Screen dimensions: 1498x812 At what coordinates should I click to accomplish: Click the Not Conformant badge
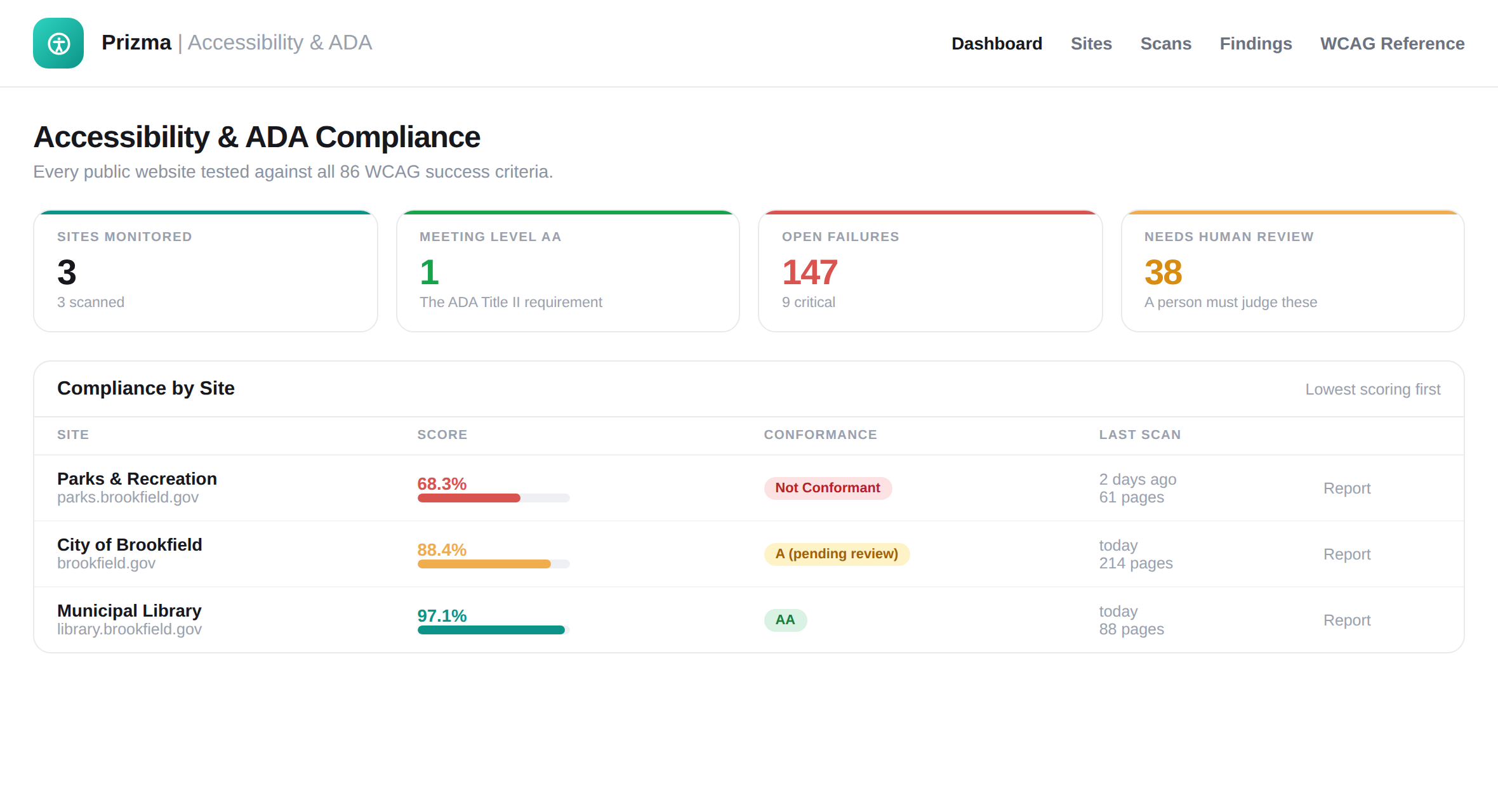828,488
